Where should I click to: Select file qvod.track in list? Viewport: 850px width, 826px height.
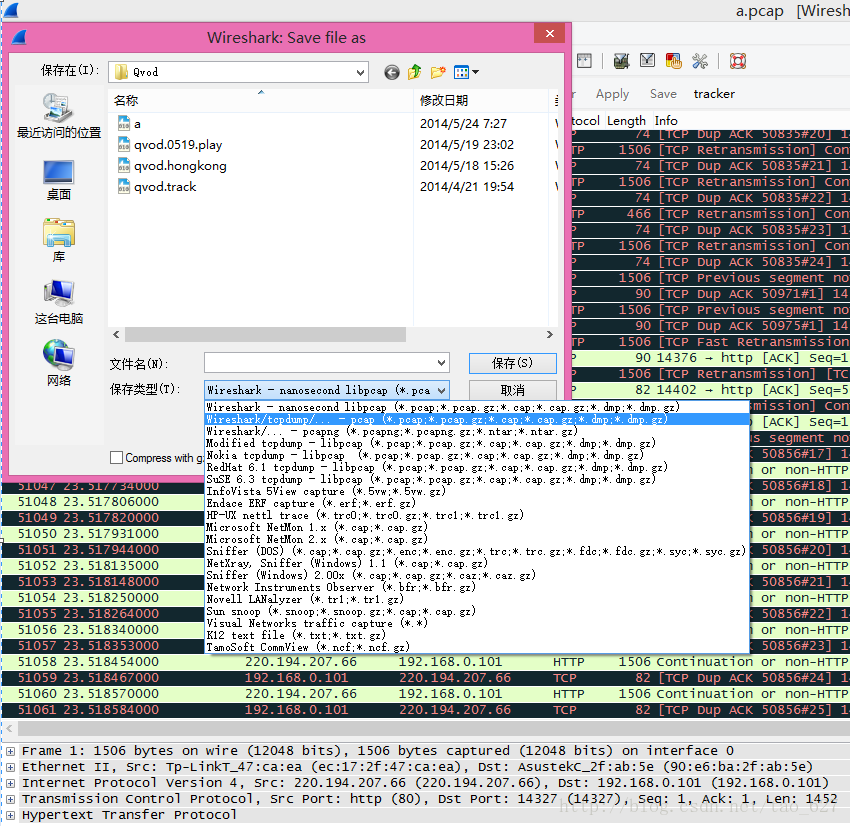[165, 186]
